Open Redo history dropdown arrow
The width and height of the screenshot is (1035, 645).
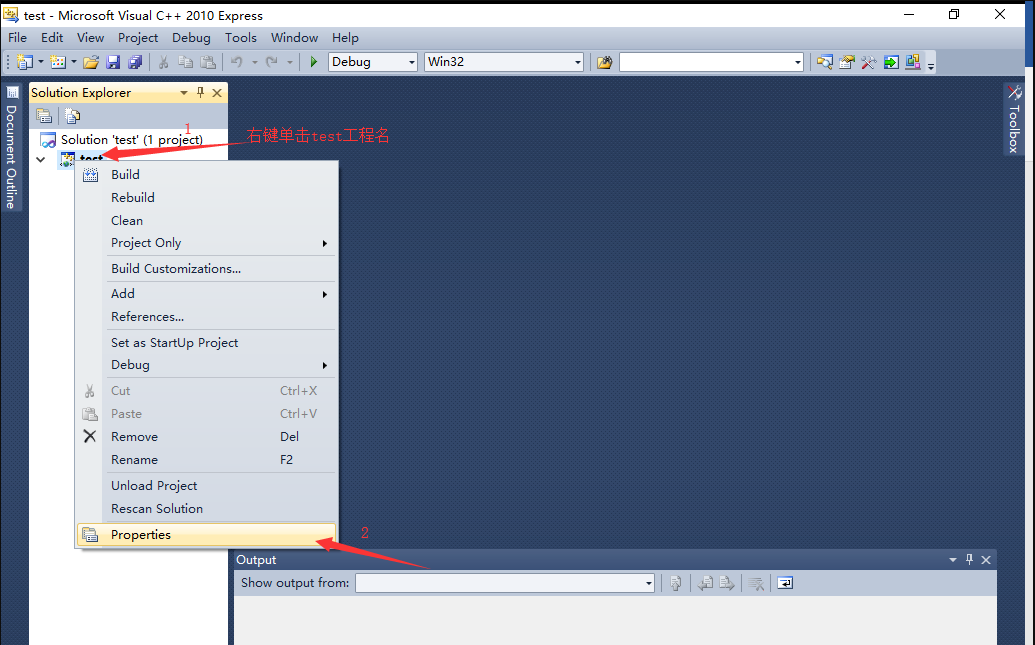click(289, 62)
